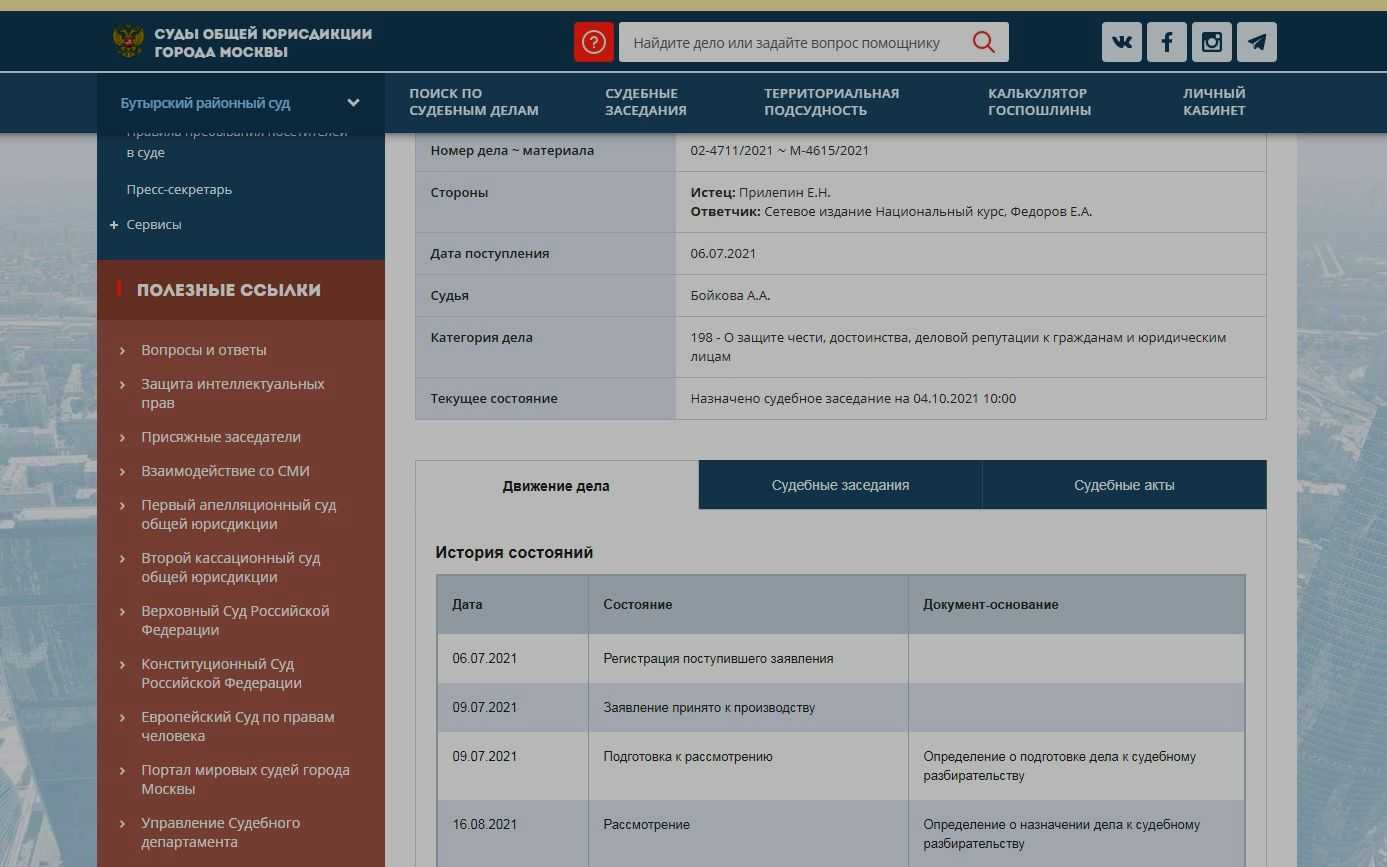The height and width of the screenshot is (867, 1387).
Task: Open the Пресс-секретарь sidebar link
Action: click(x=179, y=189)
